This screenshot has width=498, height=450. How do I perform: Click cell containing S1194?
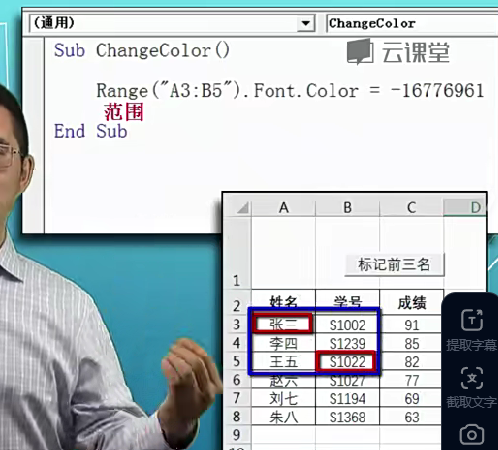click(347, 398)
